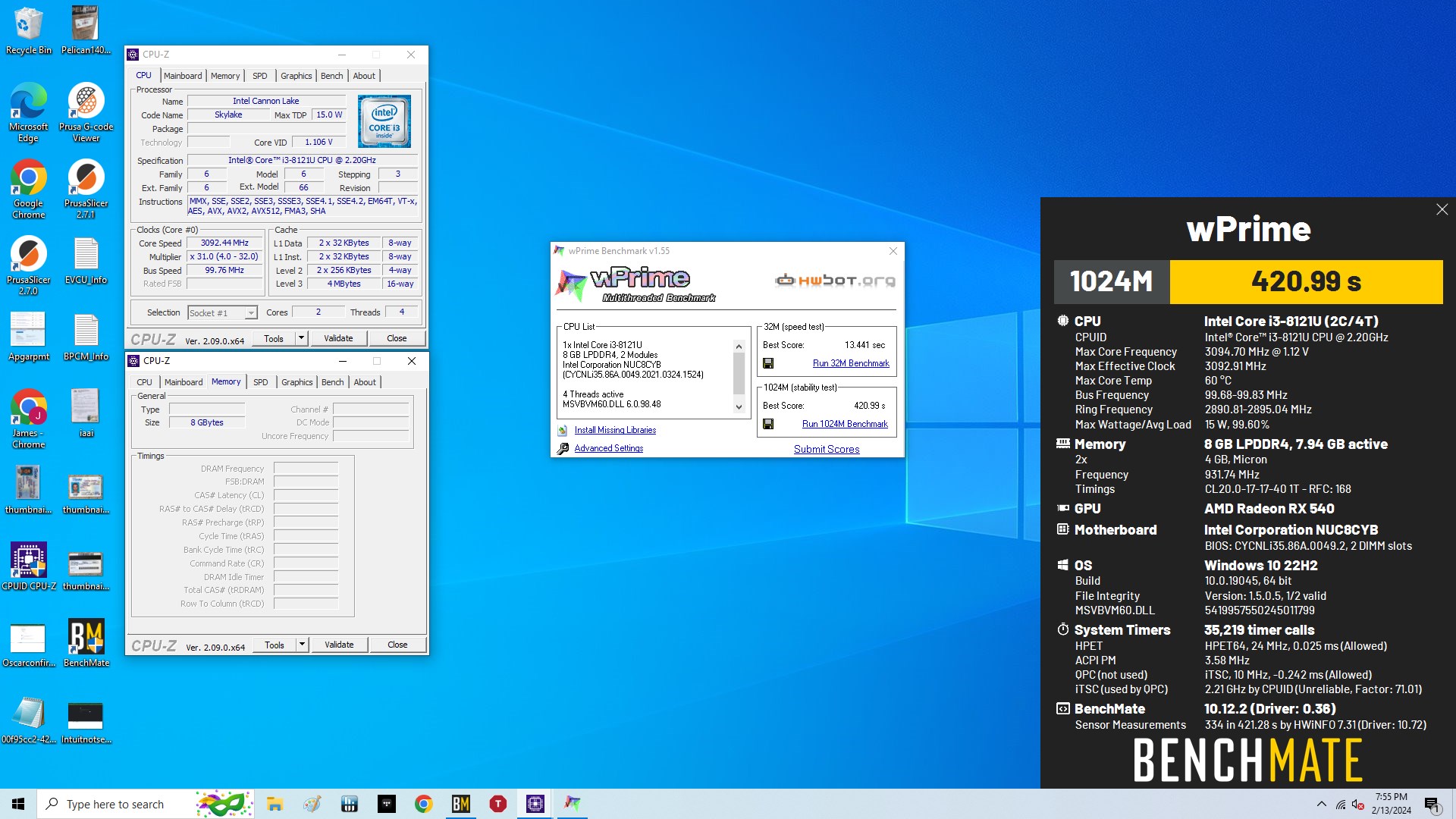The height and width of the screenshot is (819, 1456).
Task: Open EVCU_Info text file icon
Action: click(x=86, y=261)
